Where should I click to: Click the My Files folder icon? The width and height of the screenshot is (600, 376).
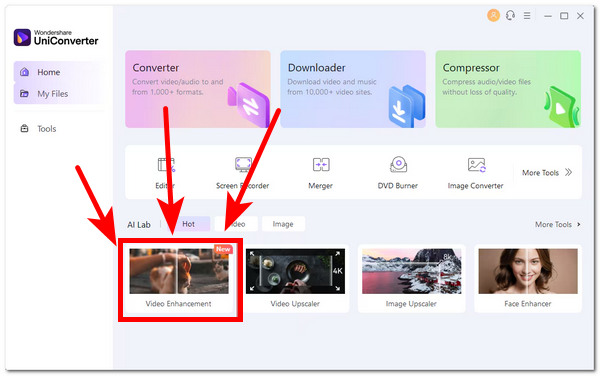[x=24, y=94]
